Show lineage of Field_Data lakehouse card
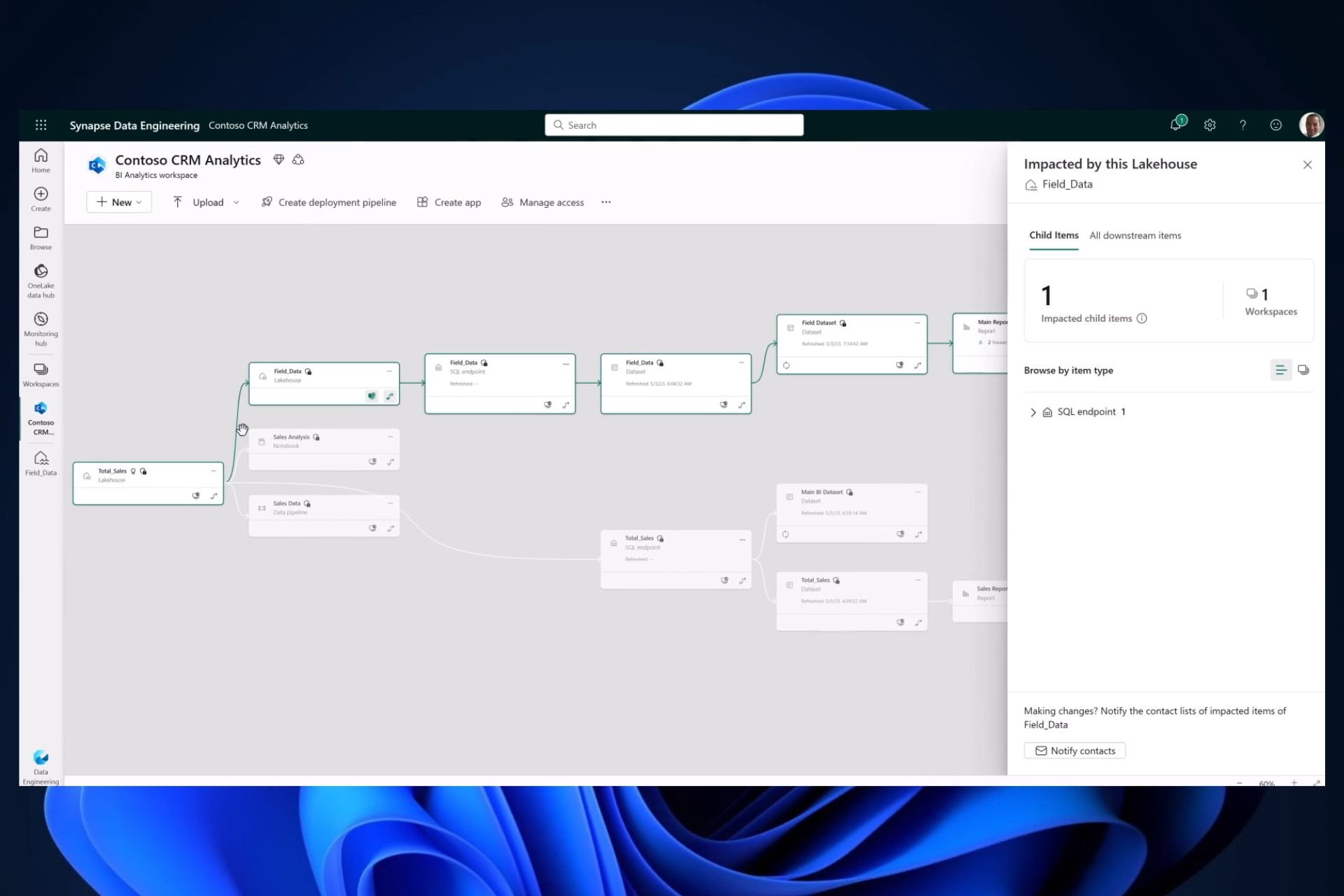This screenshot has height=896, width=1344. [x=390, y=396]
